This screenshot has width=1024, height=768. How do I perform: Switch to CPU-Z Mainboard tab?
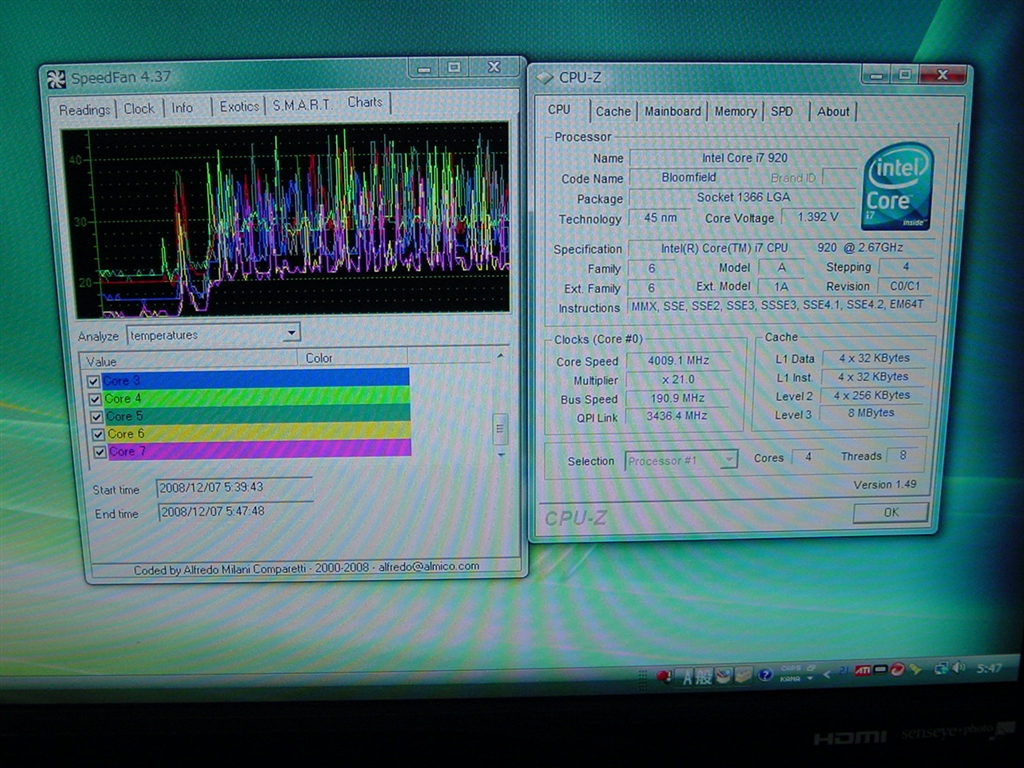point(672,112)
